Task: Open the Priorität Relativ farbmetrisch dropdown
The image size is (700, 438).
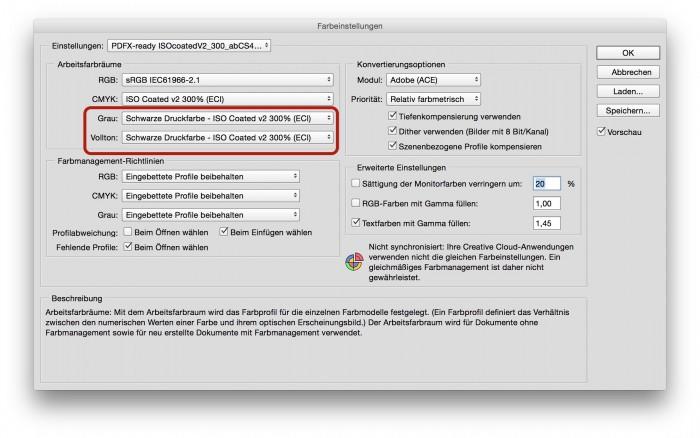Action: pos(433,99)
